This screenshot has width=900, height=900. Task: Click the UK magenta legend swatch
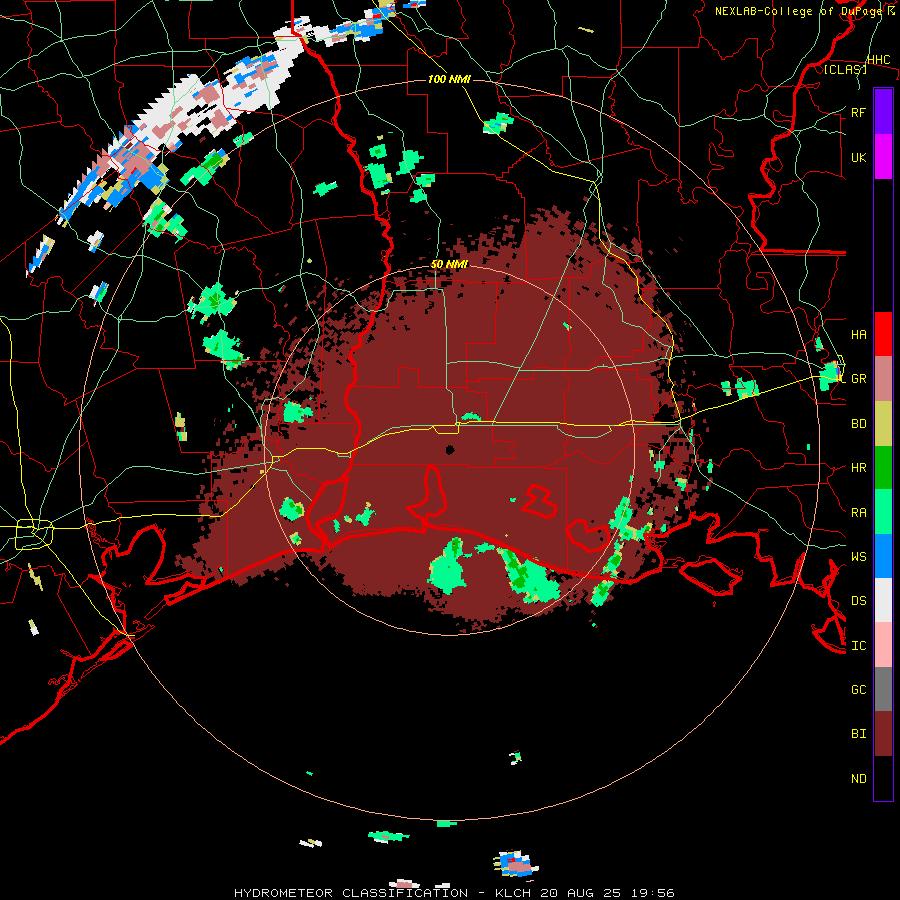point(883,157)
